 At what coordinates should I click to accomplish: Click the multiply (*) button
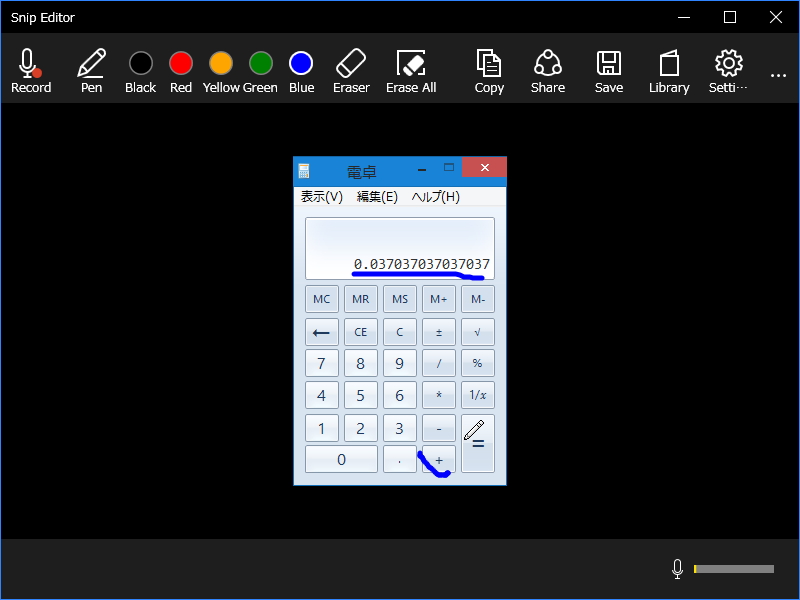pos(439,395)
